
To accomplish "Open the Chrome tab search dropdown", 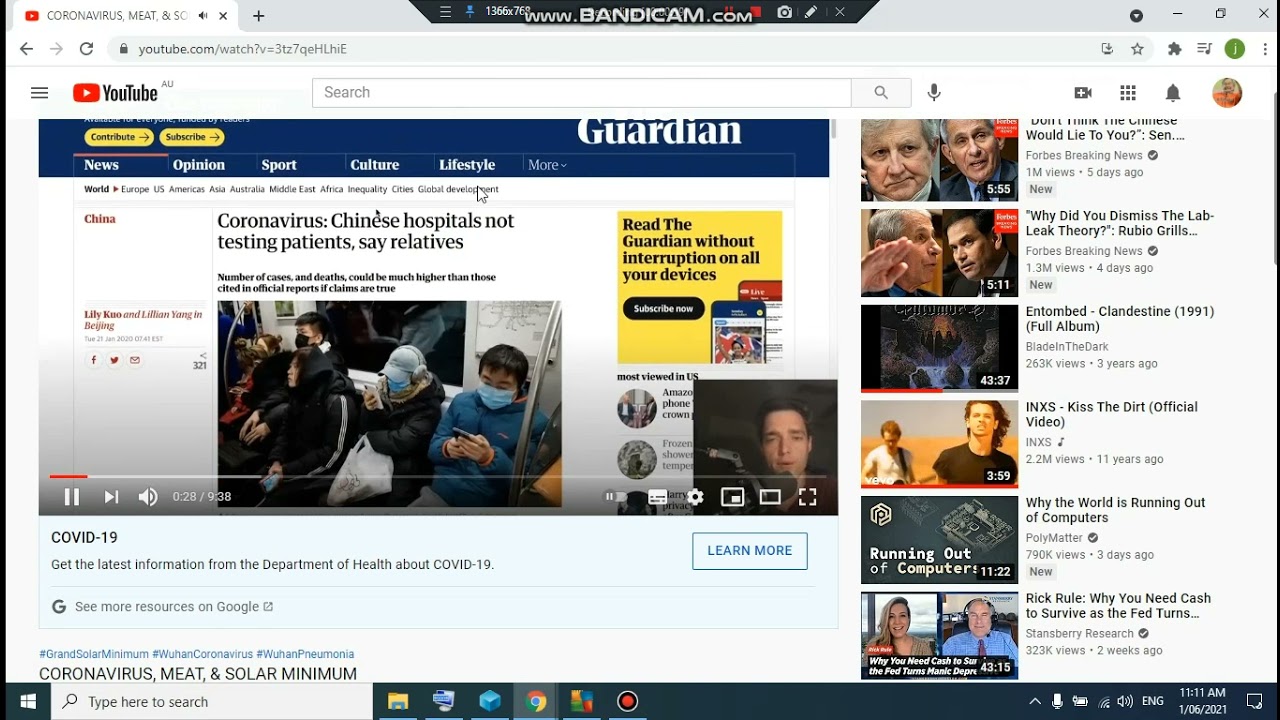I will coord(1136,16).
